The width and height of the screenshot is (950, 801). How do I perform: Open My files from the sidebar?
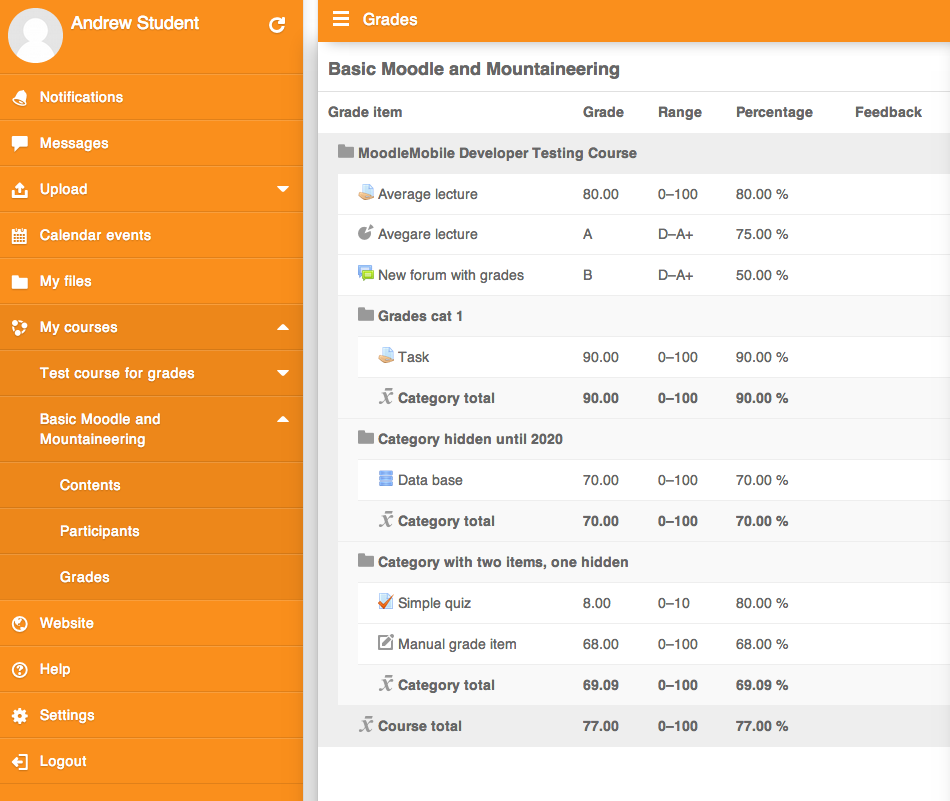(x=151, y=282)
